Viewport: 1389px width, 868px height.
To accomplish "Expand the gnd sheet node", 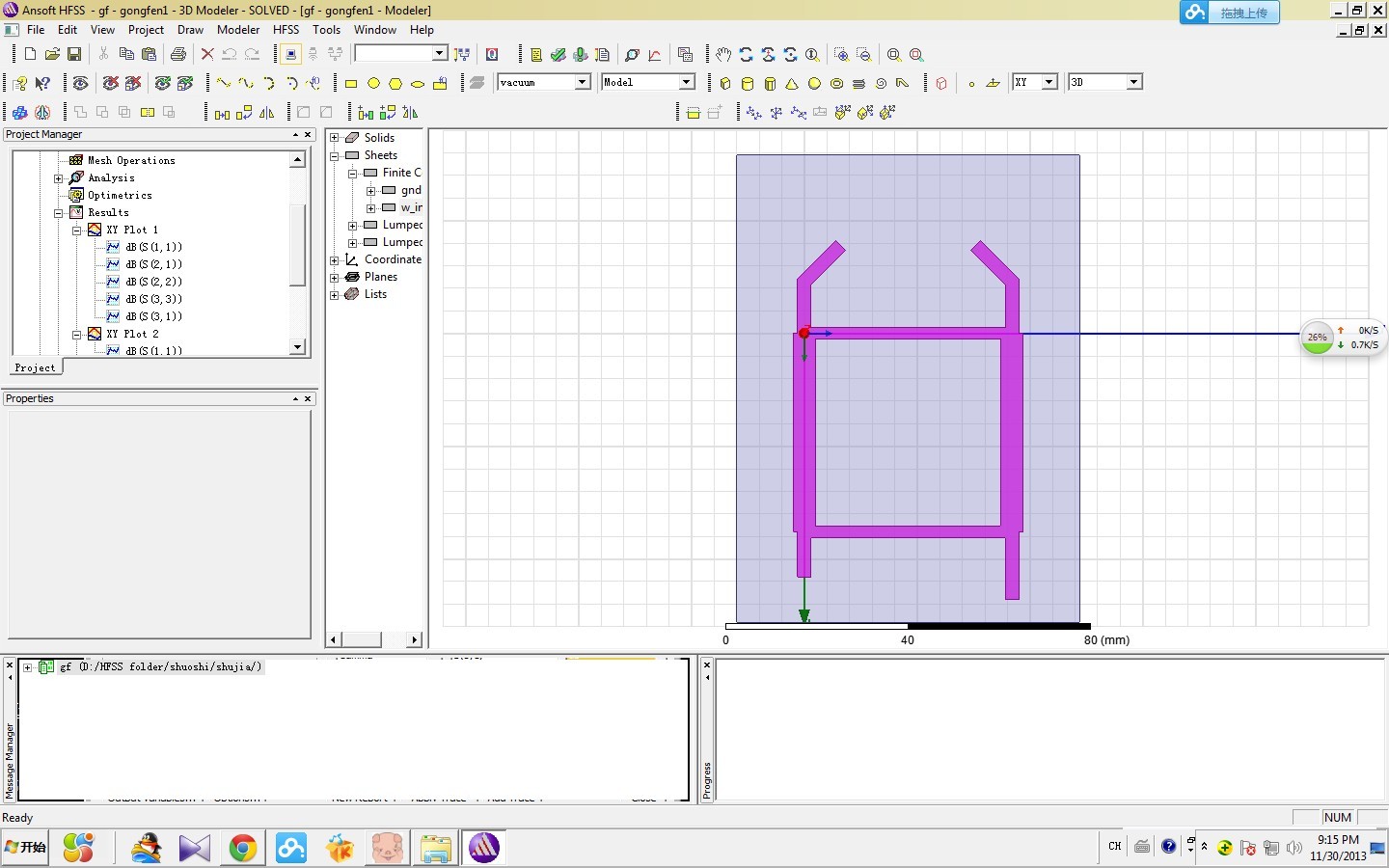I will click(371, 191).
